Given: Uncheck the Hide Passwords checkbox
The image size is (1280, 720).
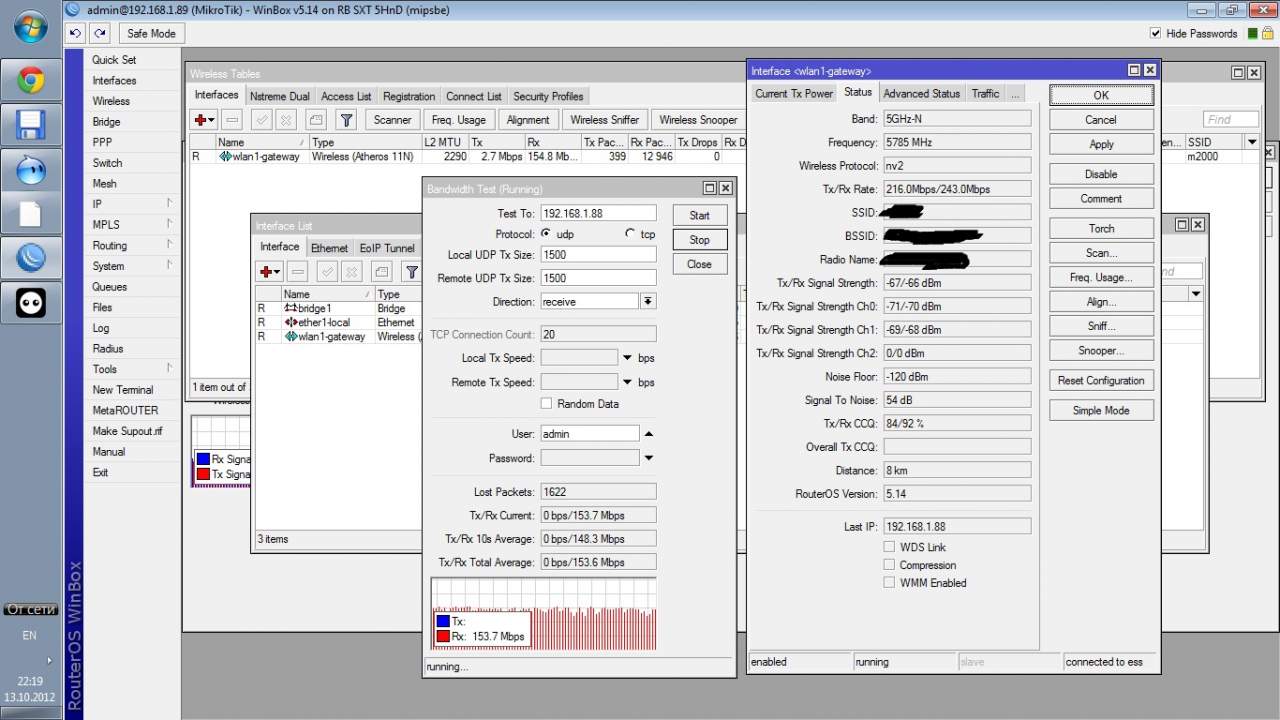Looking at the screenshot, I should pyautogui.click(x=1156, y=33).
